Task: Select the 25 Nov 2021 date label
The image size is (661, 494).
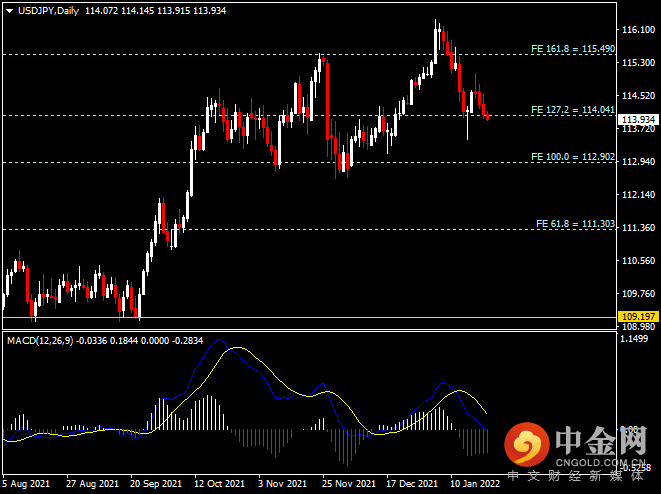Action: coord(349,483)
